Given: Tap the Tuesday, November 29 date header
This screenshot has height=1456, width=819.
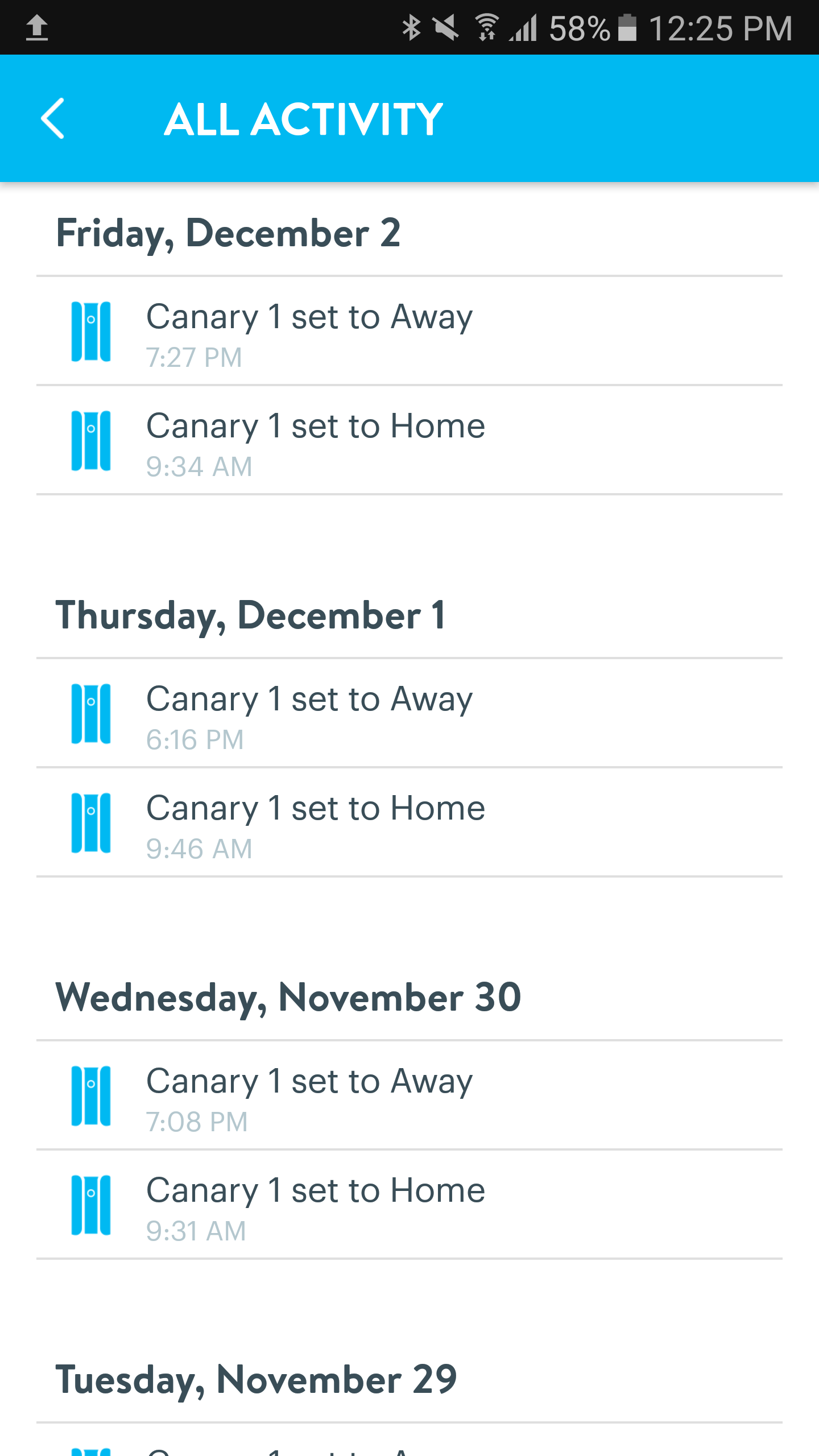Looking at the screenshot, I should [x=256, y=1380].
